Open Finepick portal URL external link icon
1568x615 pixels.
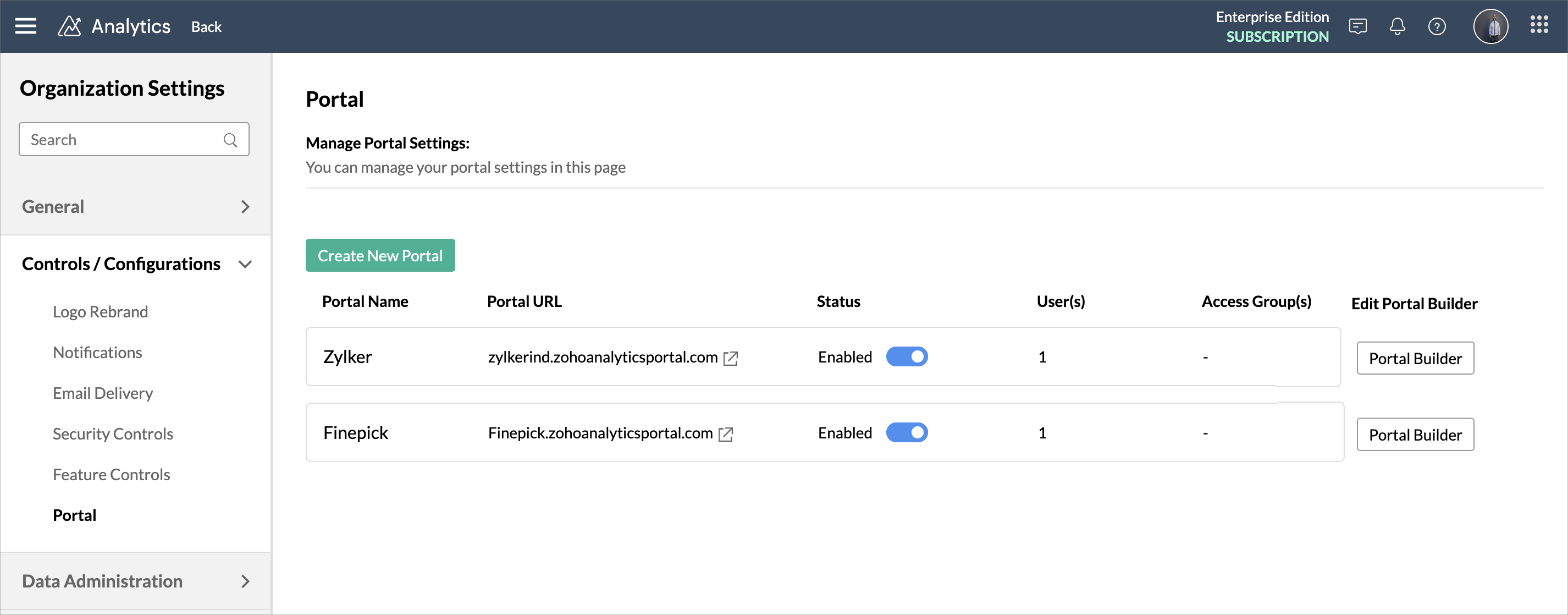coord(726,434)
